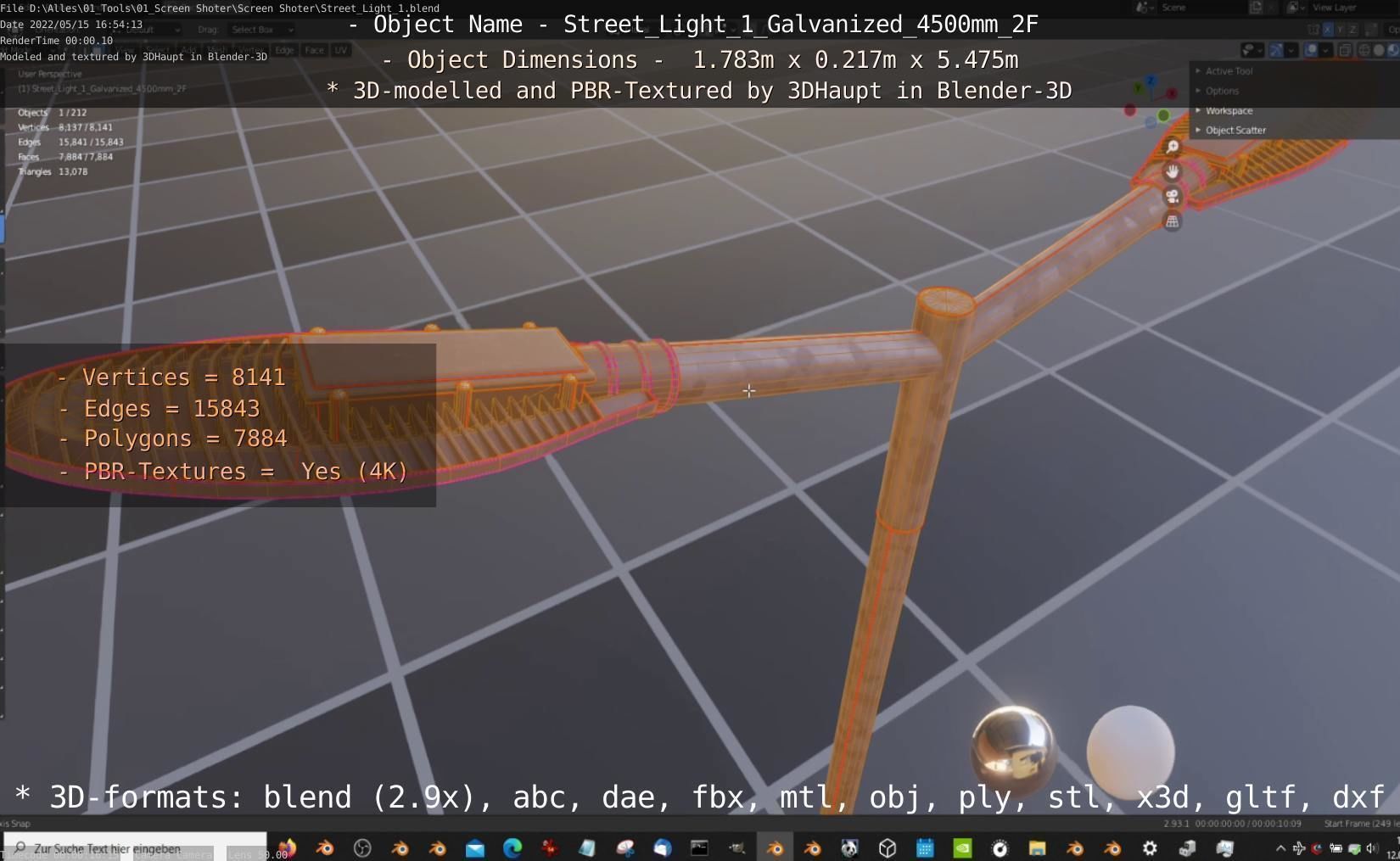1400x861 pixels.
Task: Toggle Z axis mirror button
Action: [1352, 30]
